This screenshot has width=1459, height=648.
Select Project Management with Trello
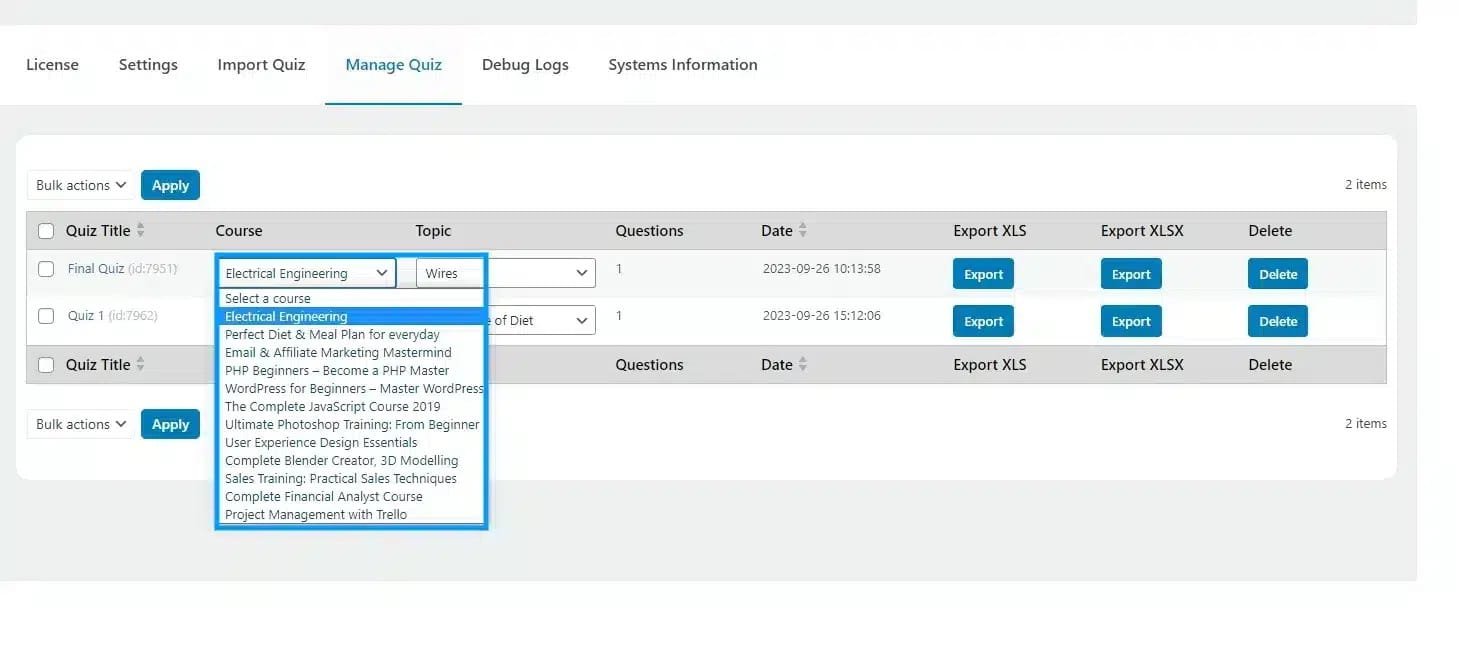pos(351,515)
